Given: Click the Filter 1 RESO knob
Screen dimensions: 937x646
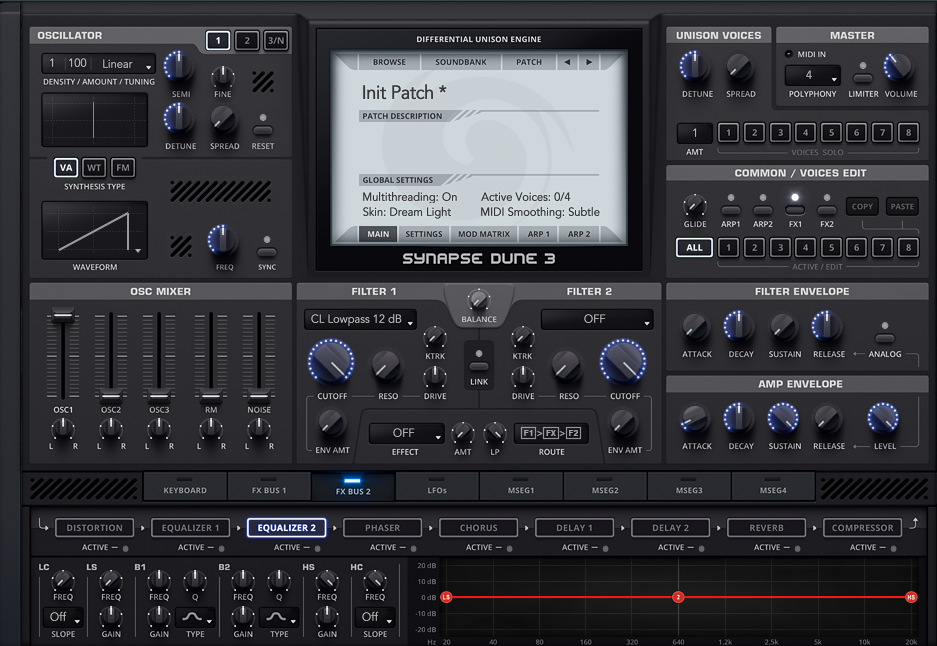Looking at the screenshot, I should pos(387,366).
